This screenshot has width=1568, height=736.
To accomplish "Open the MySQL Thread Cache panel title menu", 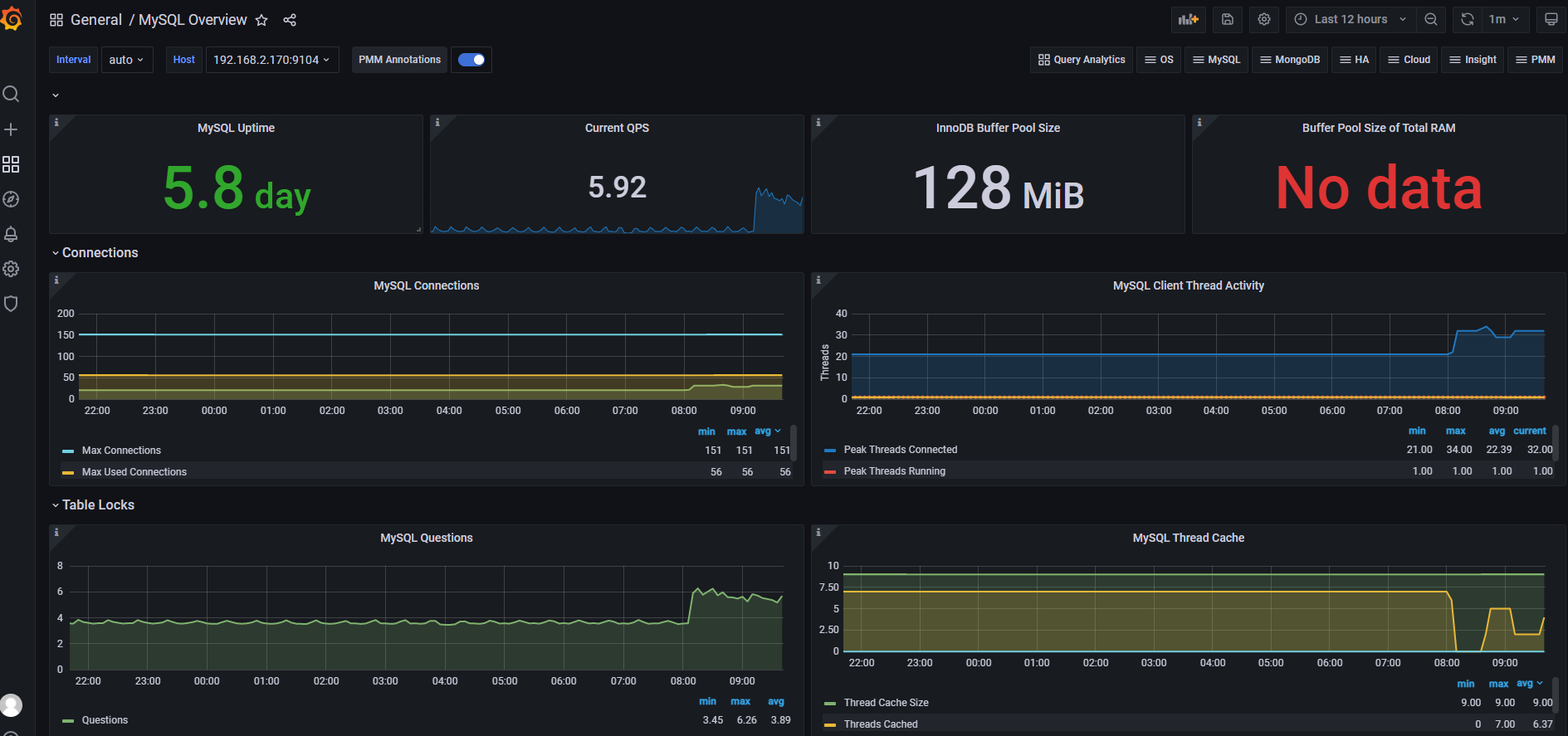I will [1189, 538].
